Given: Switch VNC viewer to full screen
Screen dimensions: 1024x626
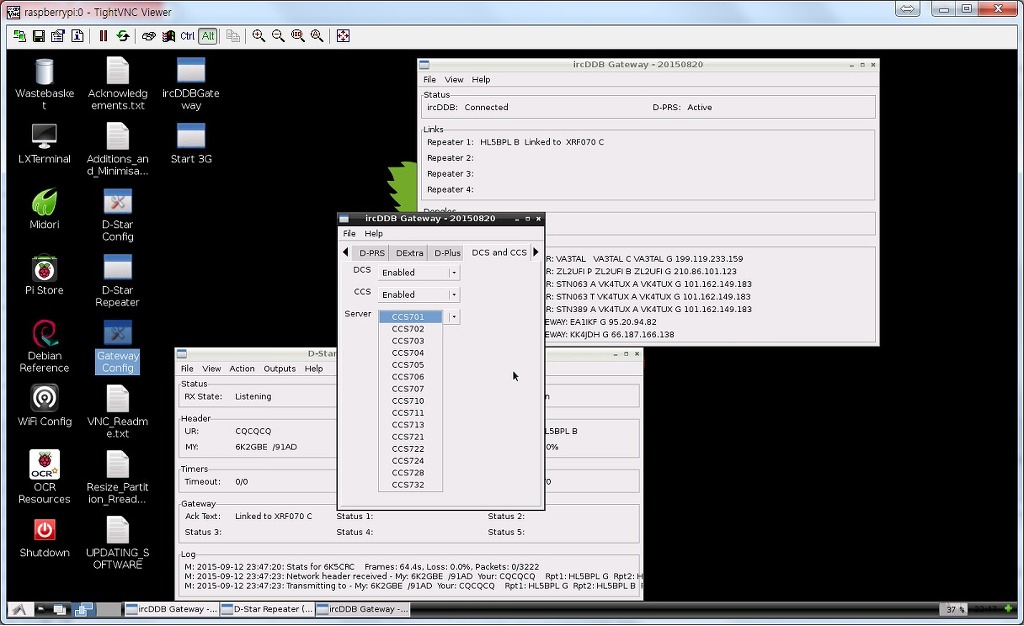Looking at the screenshot, I should 343,36.
